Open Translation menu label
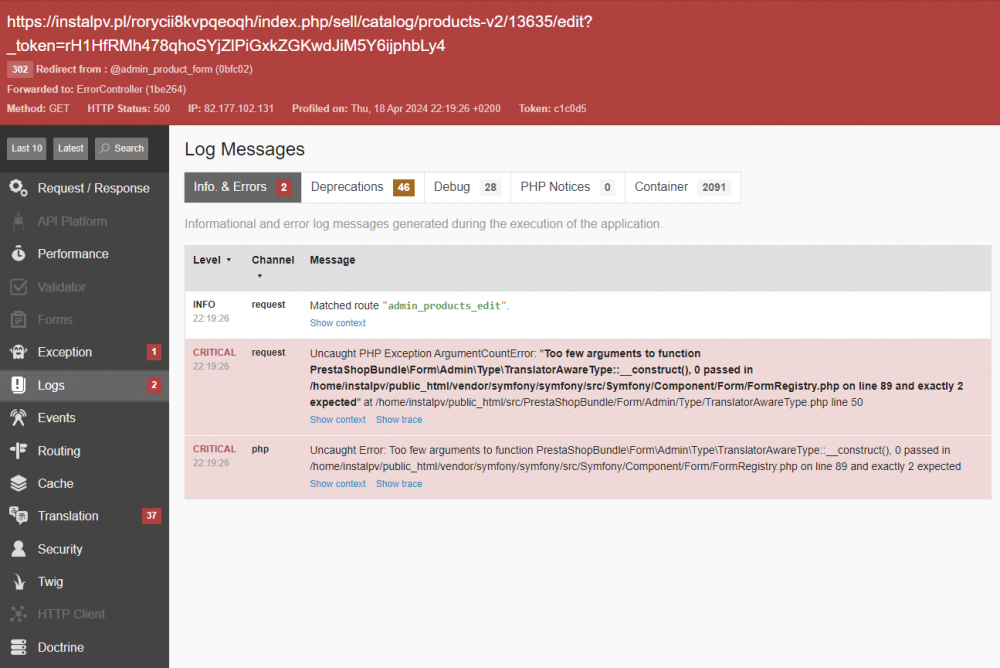Screen dimensions: 1000x668 [x=68, y=516]
